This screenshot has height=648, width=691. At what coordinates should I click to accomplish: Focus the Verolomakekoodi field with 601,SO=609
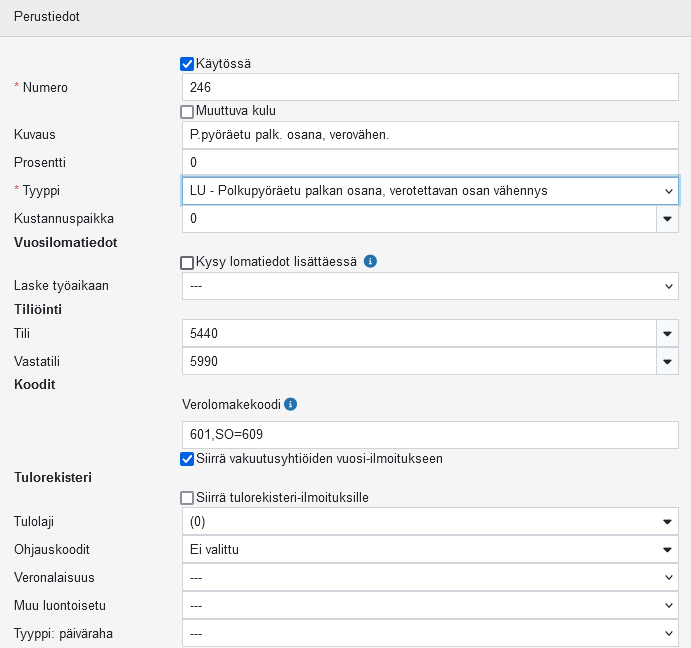[430, 434]
